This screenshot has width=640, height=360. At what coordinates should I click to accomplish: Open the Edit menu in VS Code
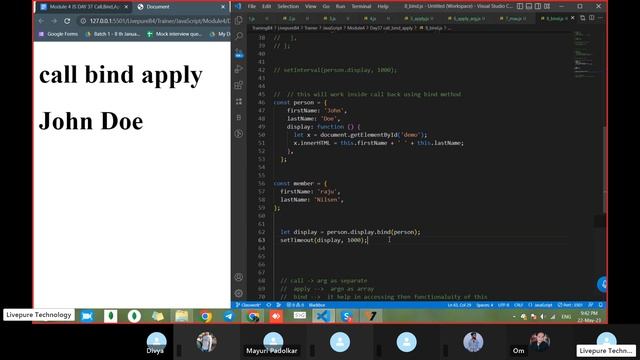267,6
